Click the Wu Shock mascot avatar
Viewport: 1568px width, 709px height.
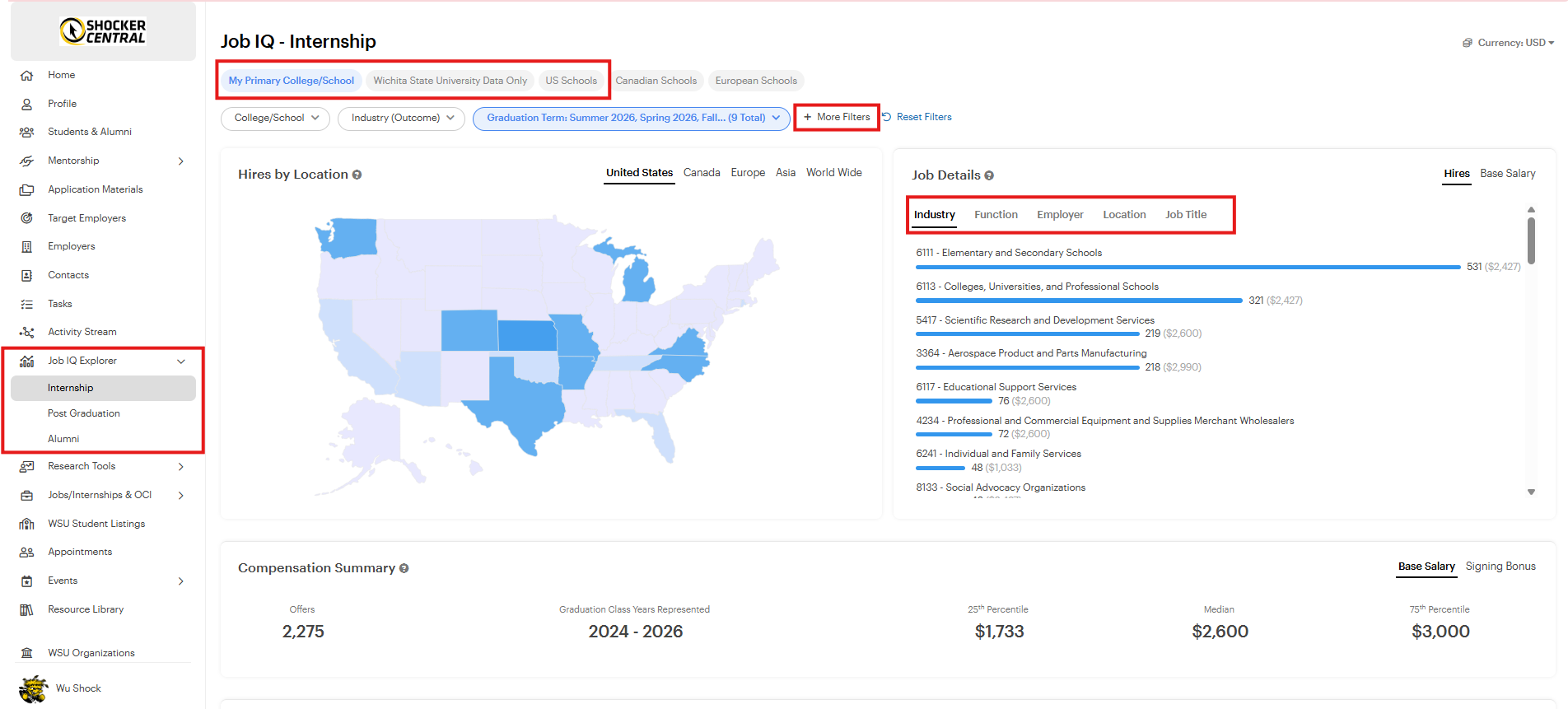click(33, 688)
